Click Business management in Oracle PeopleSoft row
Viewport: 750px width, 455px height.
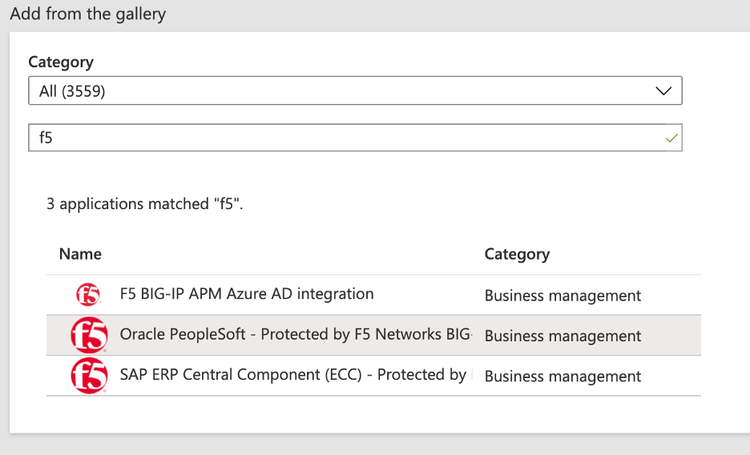pos(562,336)
